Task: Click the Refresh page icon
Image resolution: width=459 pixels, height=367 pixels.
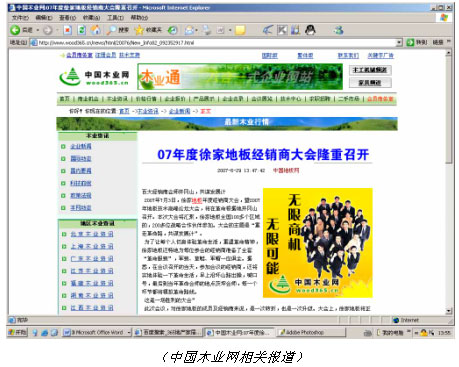Action: click(82, 30)
